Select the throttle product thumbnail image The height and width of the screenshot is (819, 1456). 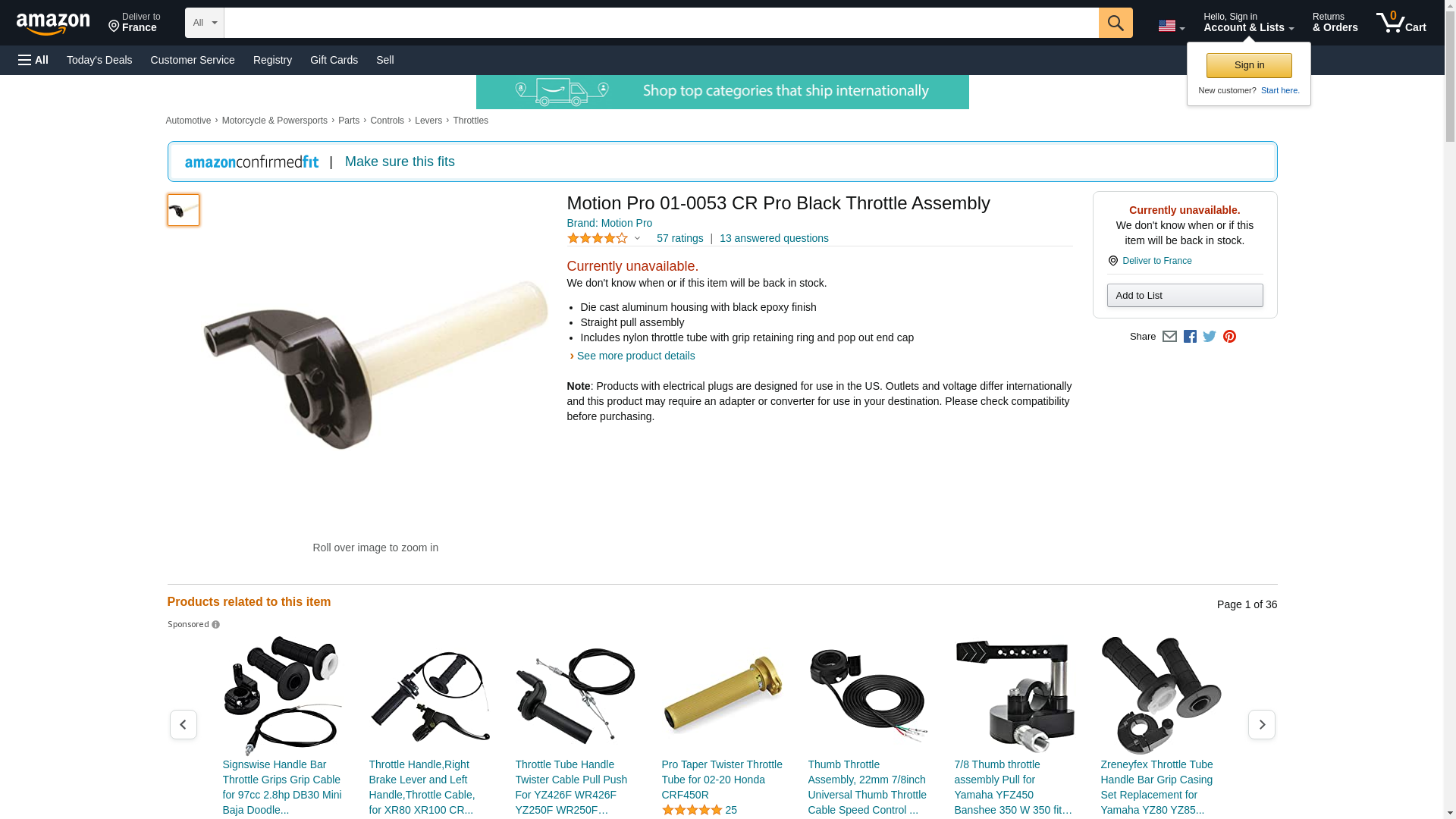(183, 210)
